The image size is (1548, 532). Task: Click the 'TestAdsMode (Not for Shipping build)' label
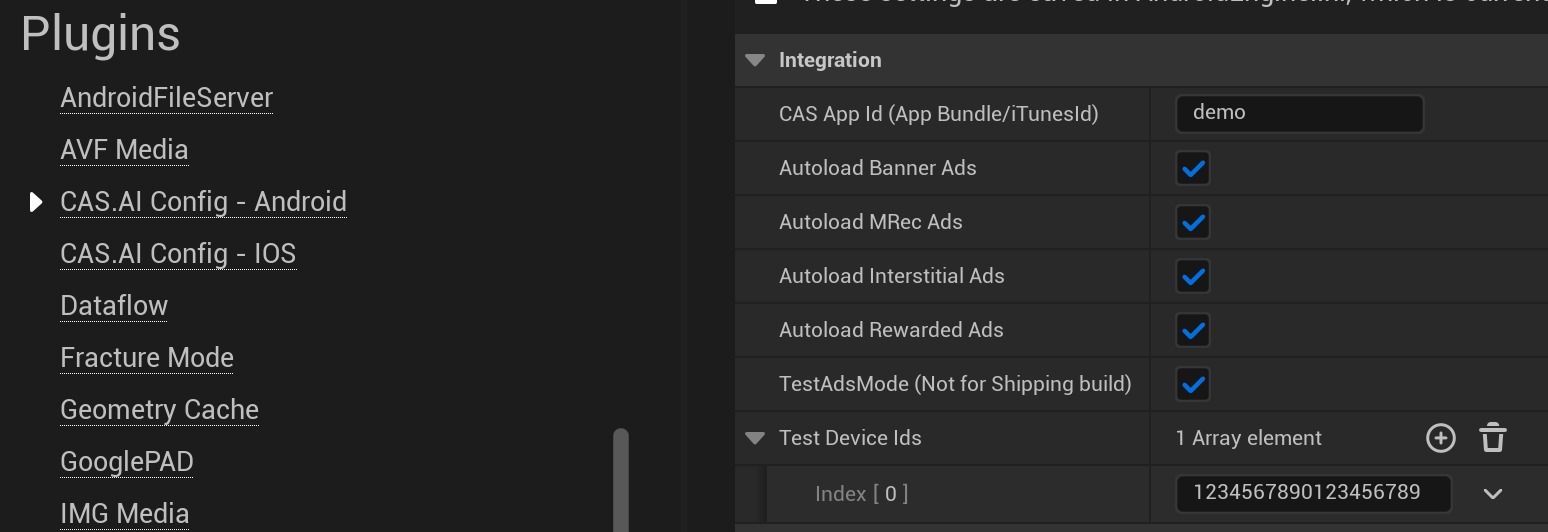[x=955, y=384]
